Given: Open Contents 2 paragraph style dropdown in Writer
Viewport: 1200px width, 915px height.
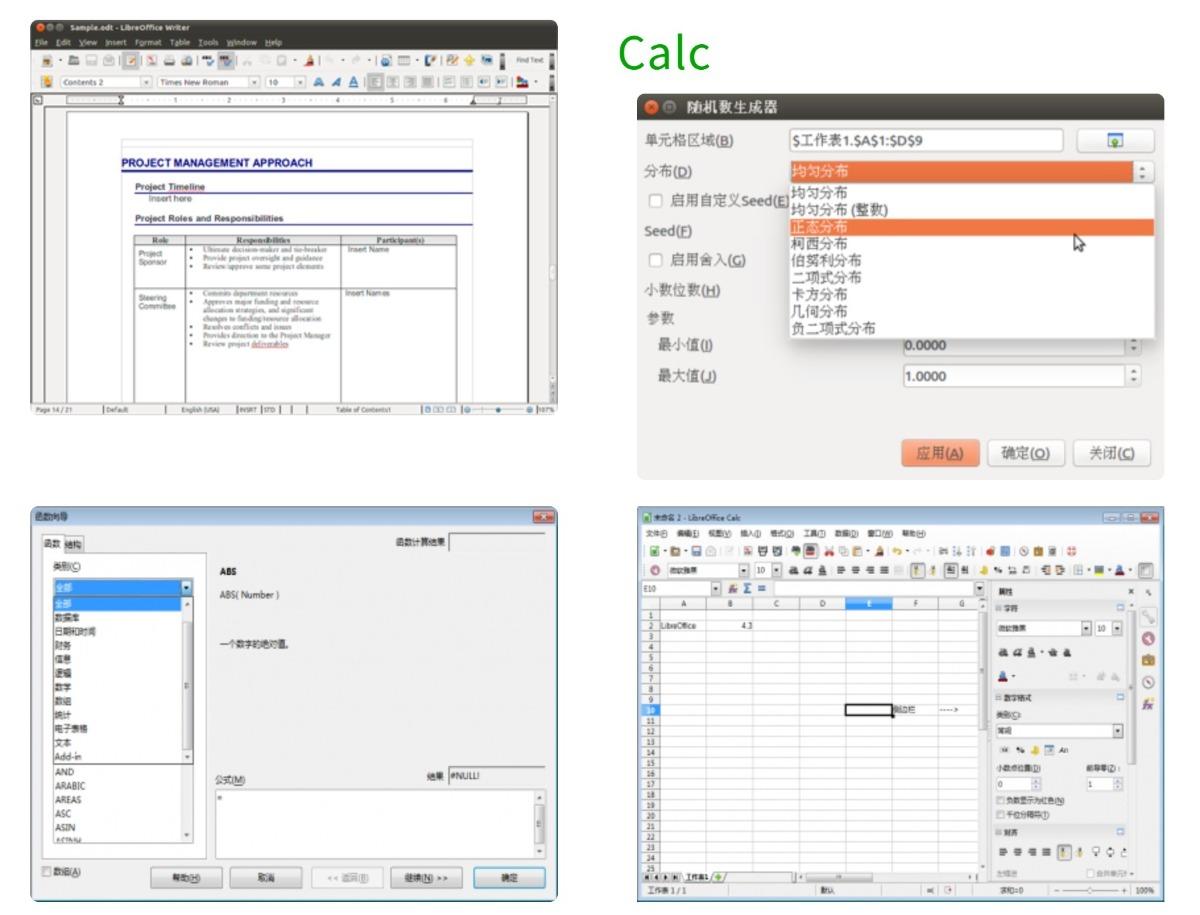Looking at the screenshot, I should [146, 82].
